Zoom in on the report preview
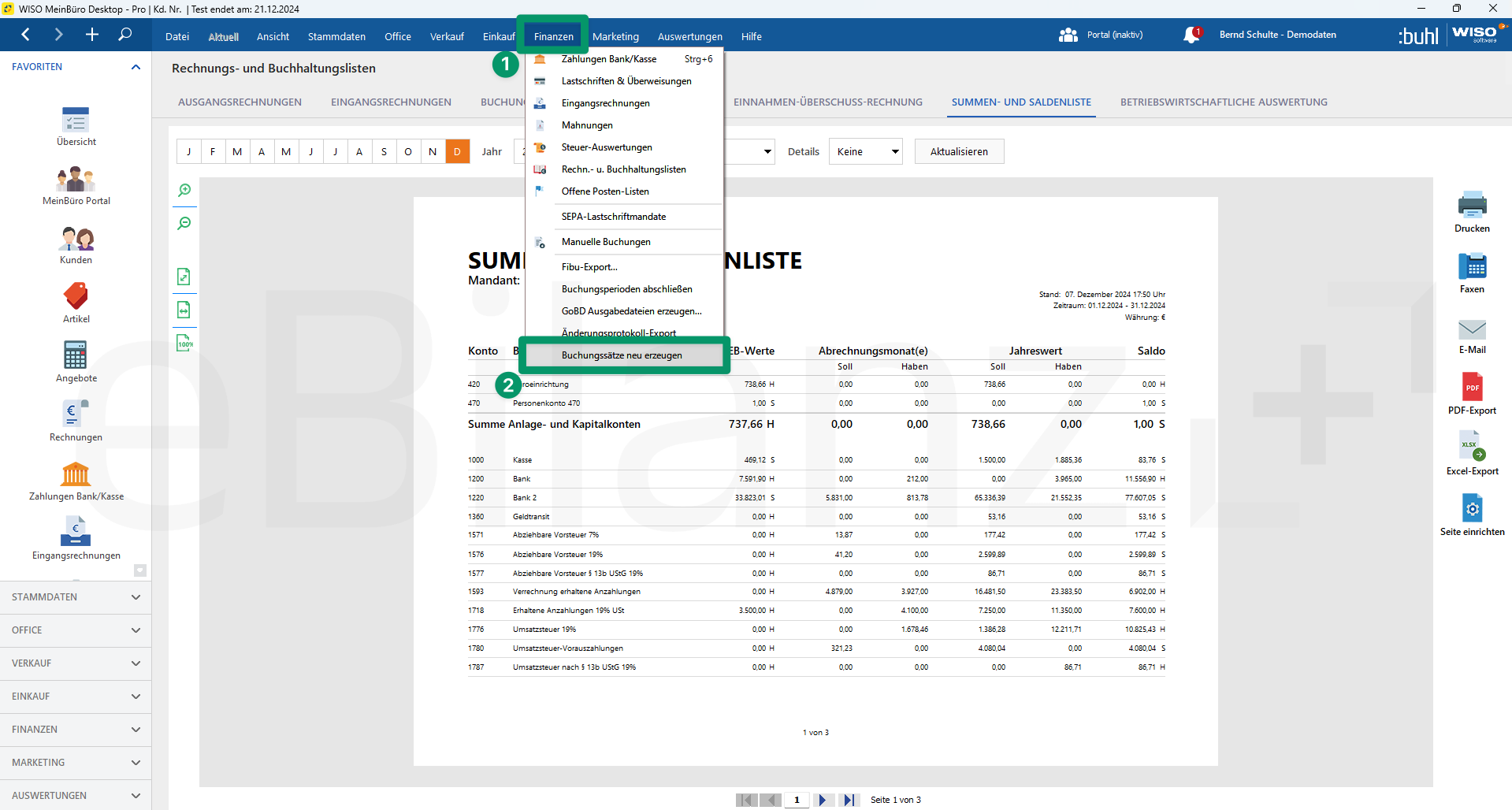The width and height of the screenshot is (1512, 810). point(184,190)
